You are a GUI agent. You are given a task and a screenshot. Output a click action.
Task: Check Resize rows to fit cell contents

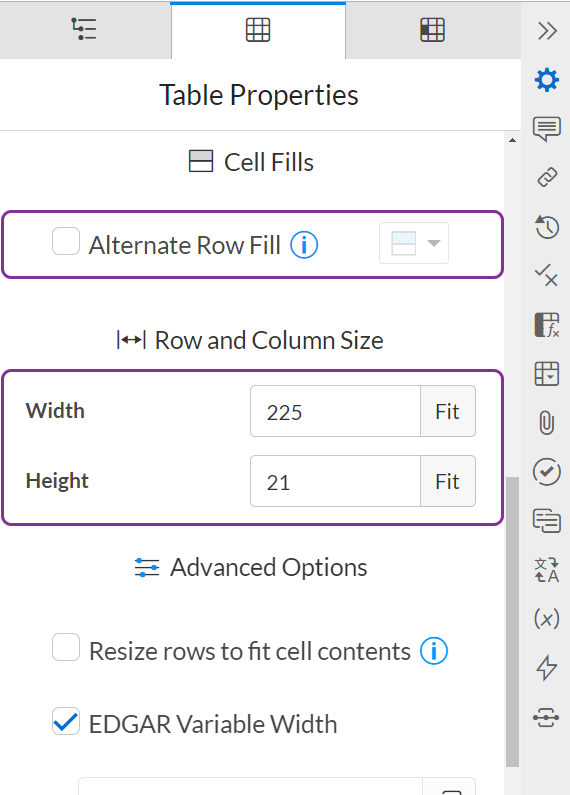(66, 647)
